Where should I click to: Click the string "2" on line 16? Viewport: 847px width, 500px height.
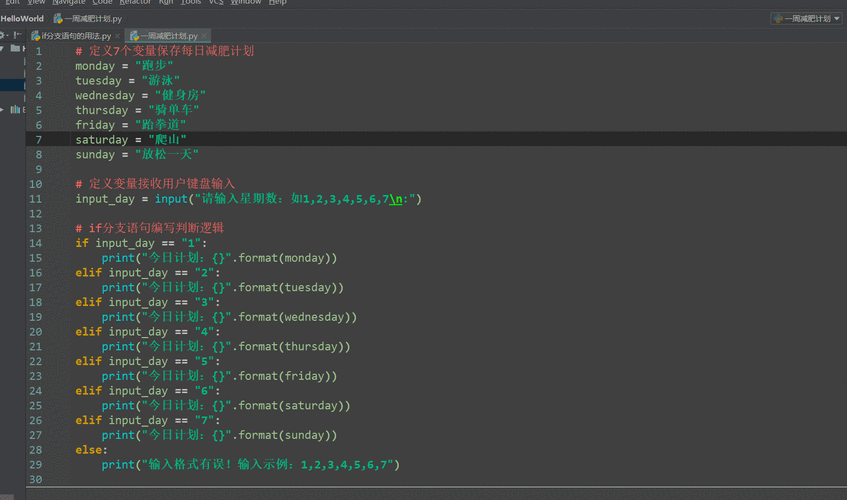tap(204, 273)
